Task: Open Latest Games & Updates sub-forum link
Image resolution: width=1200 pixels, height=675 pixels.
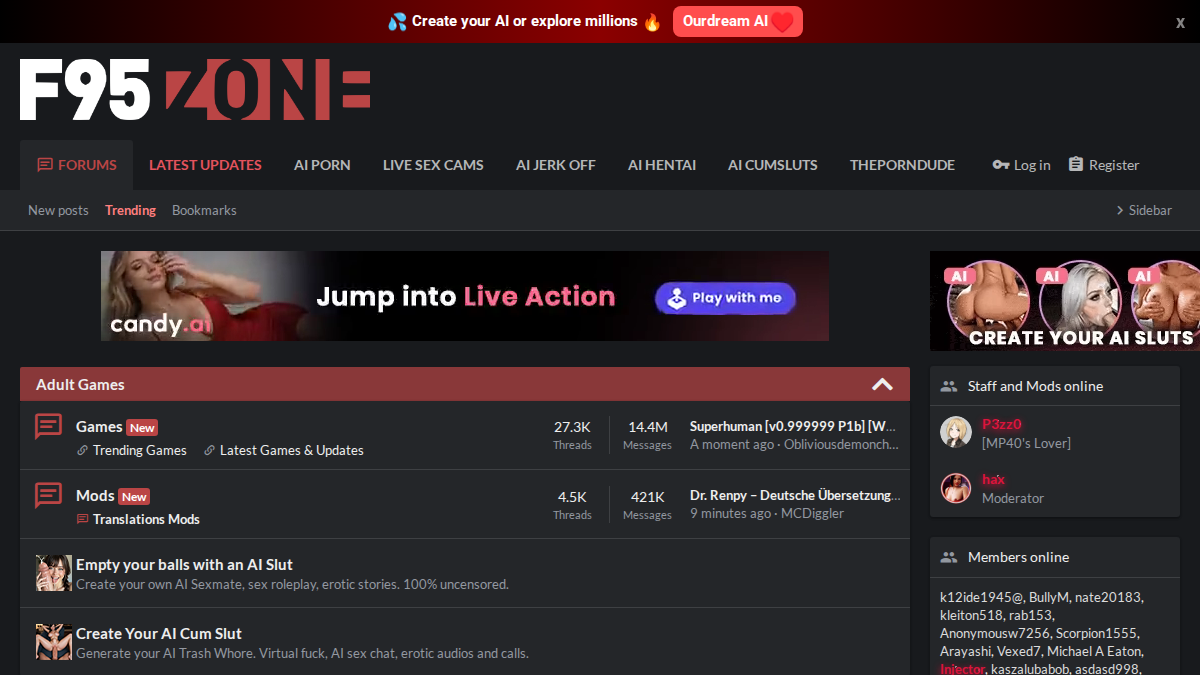Action: tap(292, 450)
